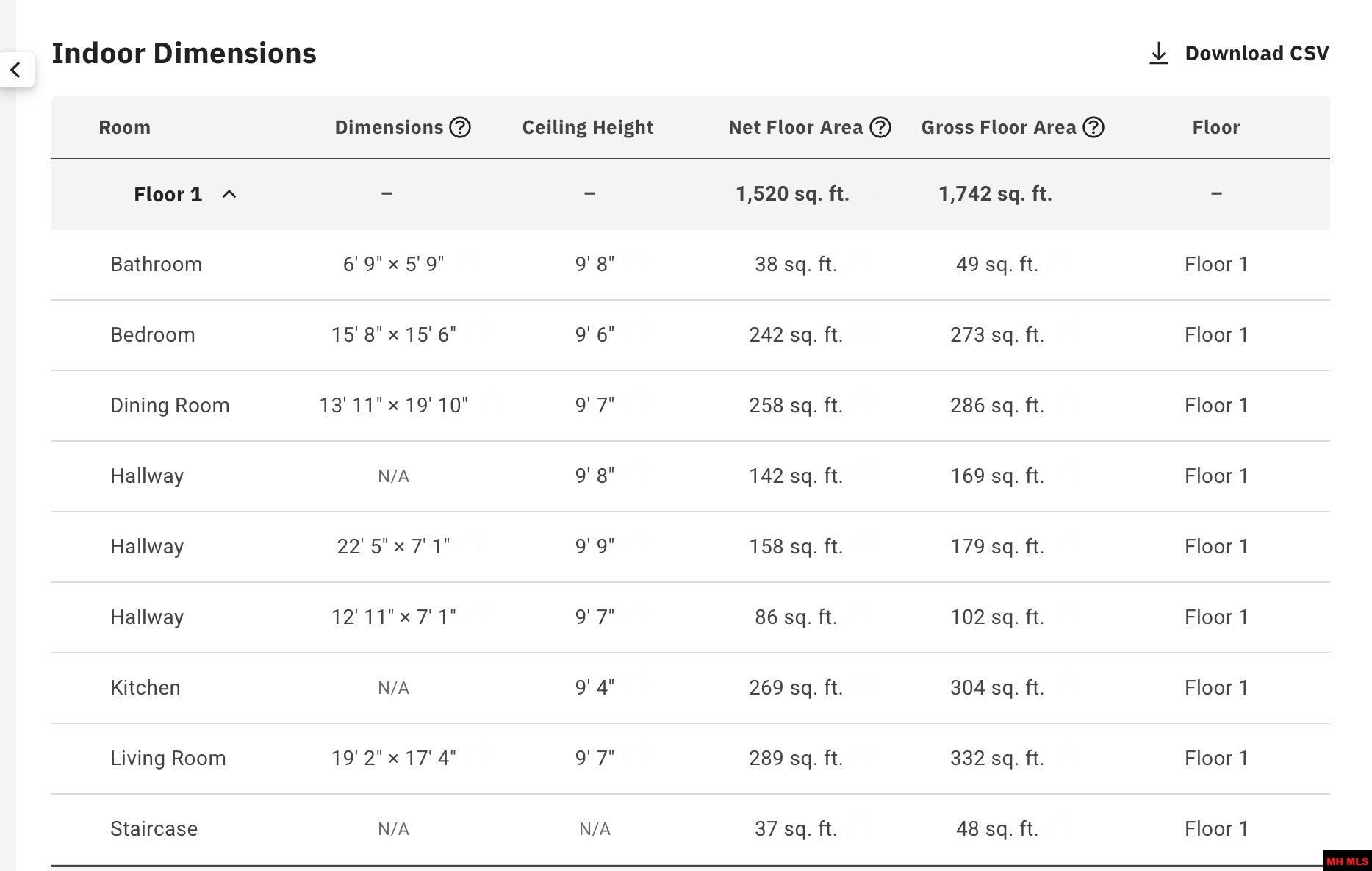This screenshot has height=871, width=1372.
Task: Select the 1,742 sq. ft. gross total
Action: click(995, 194)
